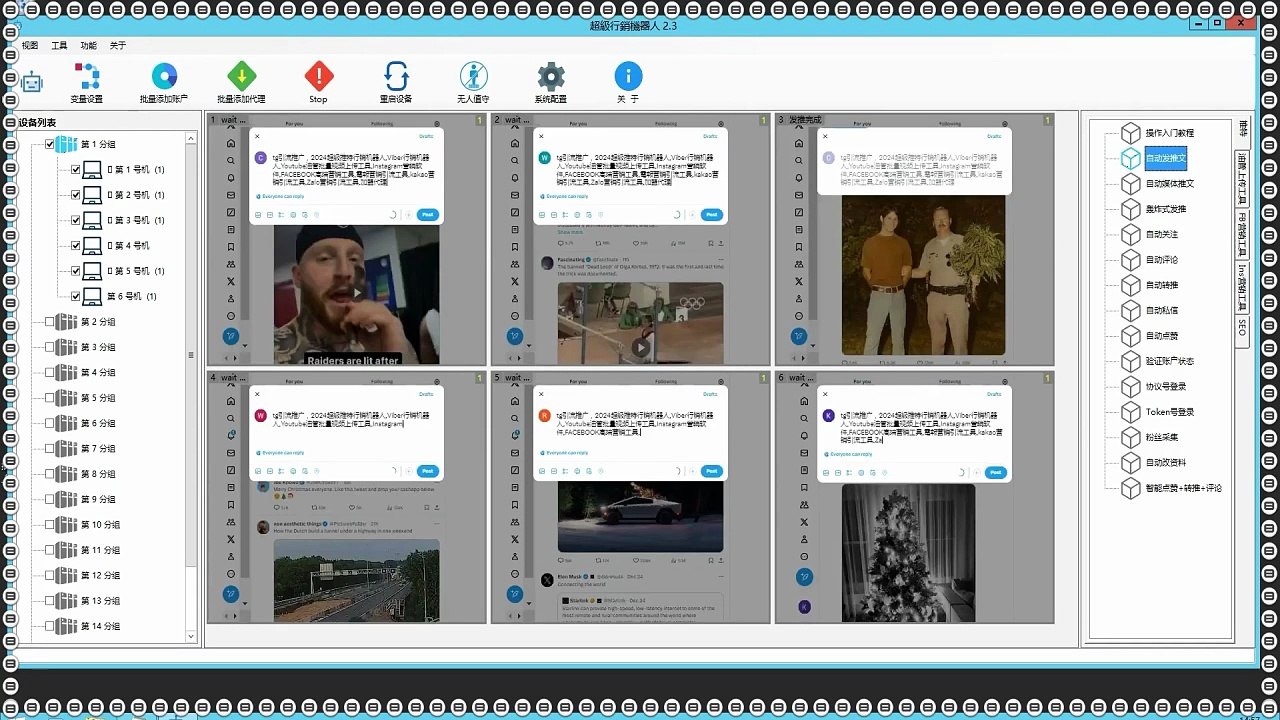Click Post button in device 4 panel
Screen dimensions: 1280x720
pyautogui.click(x=427, y=471)
